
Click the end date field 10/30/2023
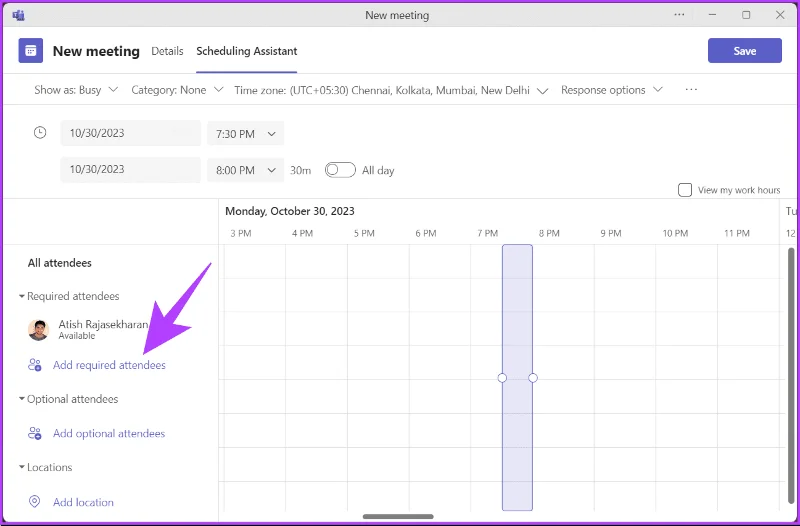tap(131, 169)
